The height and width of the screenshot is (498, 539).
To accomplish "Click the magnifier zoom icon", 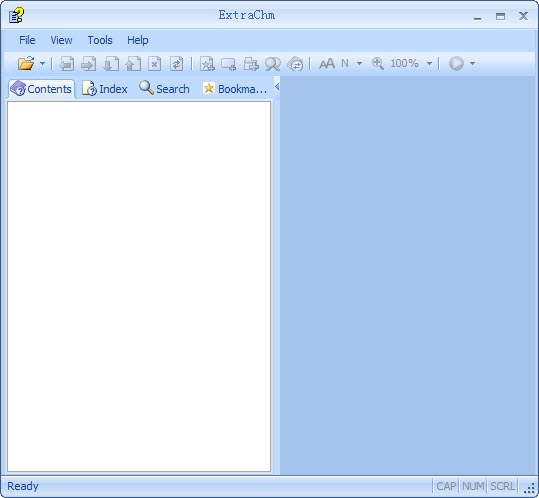I will click(378, 64).
